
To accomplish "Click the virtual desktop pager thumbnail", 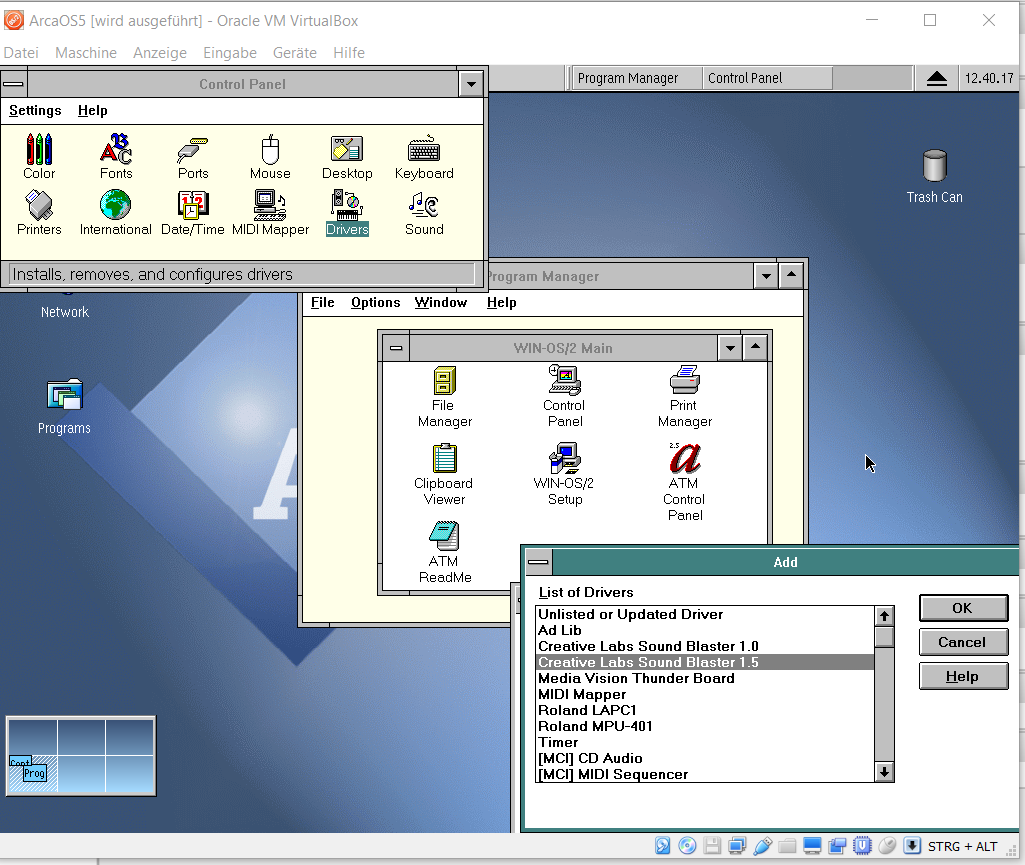I will 81,756.
